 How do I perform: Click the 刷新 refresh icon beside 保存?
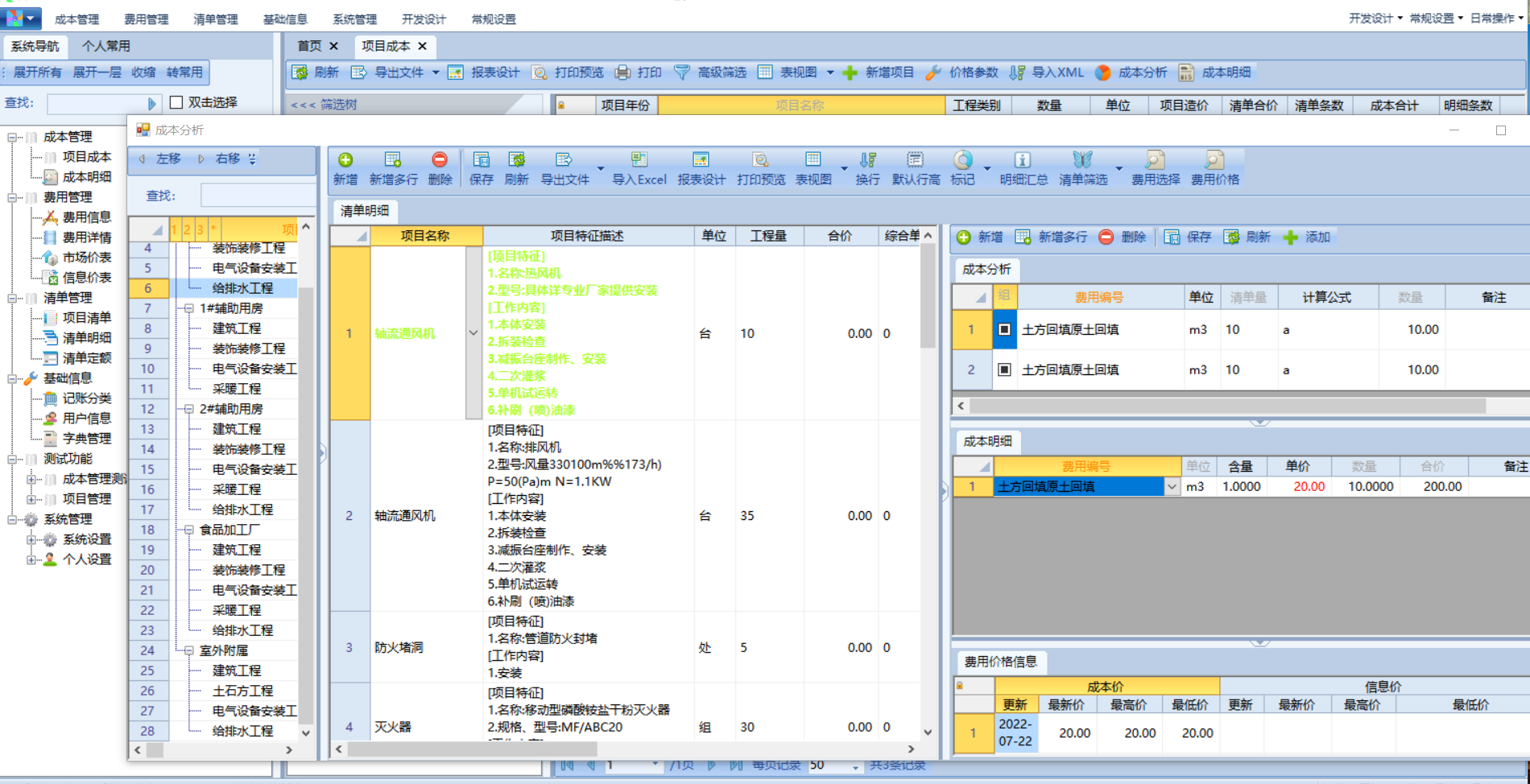coord(516,160)
